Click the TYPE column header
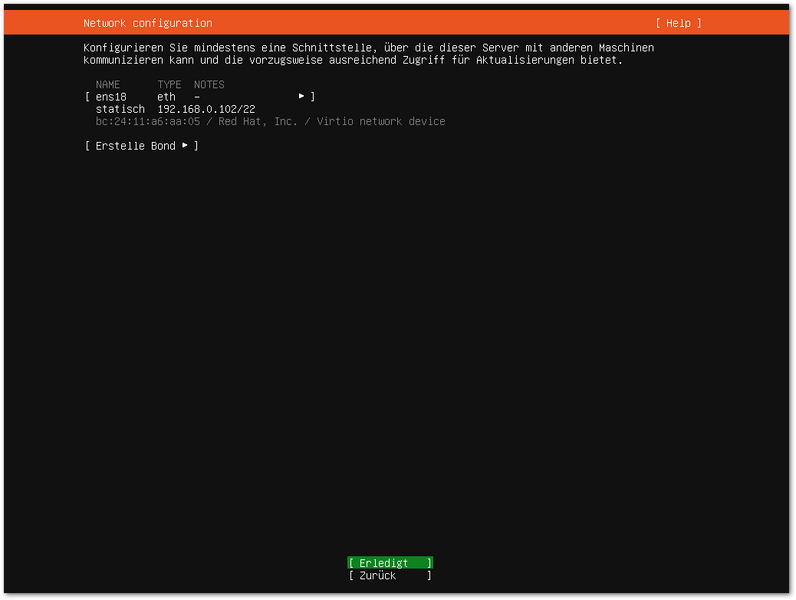The width and height of the screenshot is (796, 600). (x=170, y=85)
